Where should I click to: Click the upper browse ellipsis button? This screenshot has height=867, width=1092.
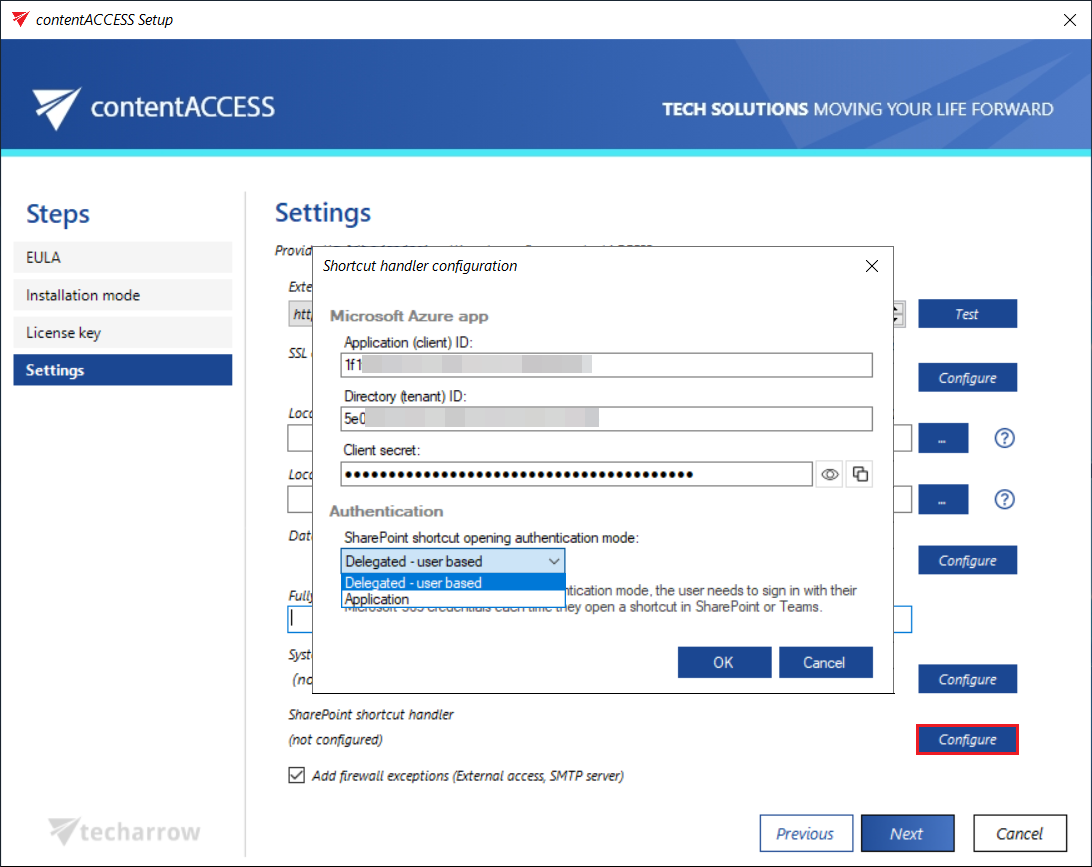(943, 438)
